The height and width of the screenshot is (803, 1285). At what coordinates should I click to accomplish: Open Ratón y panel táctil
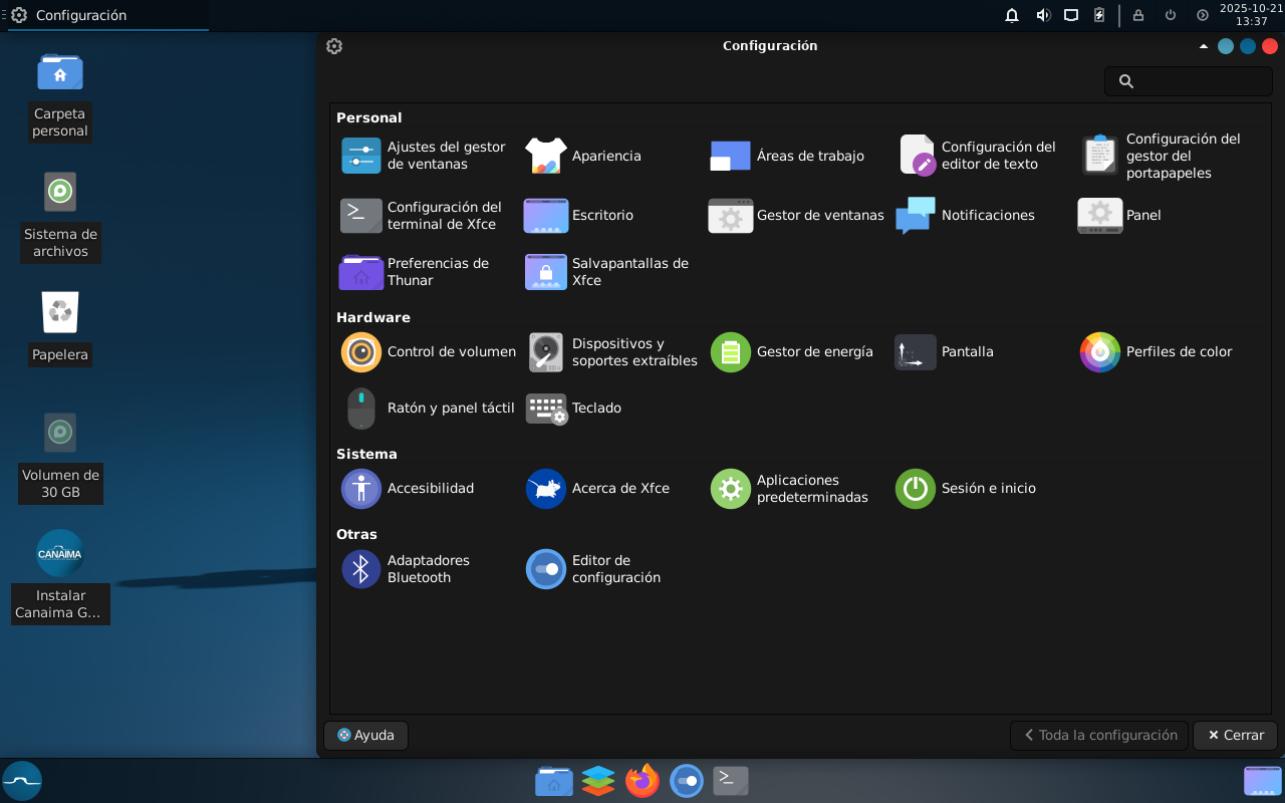pos(428,408)
